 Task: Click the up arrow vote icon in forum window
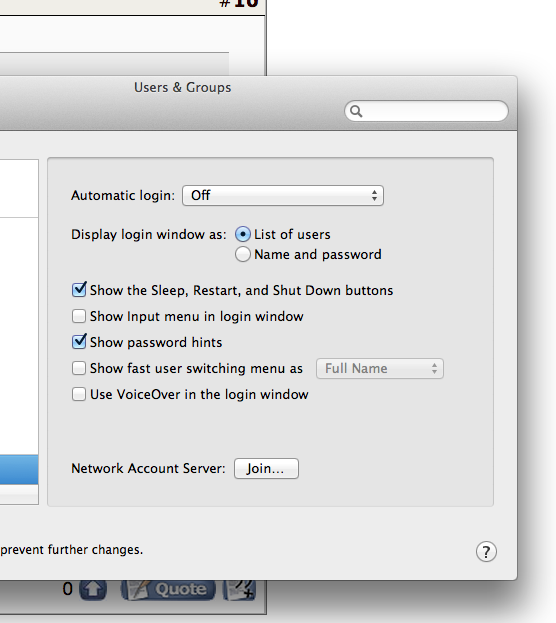tap(93, 590)
